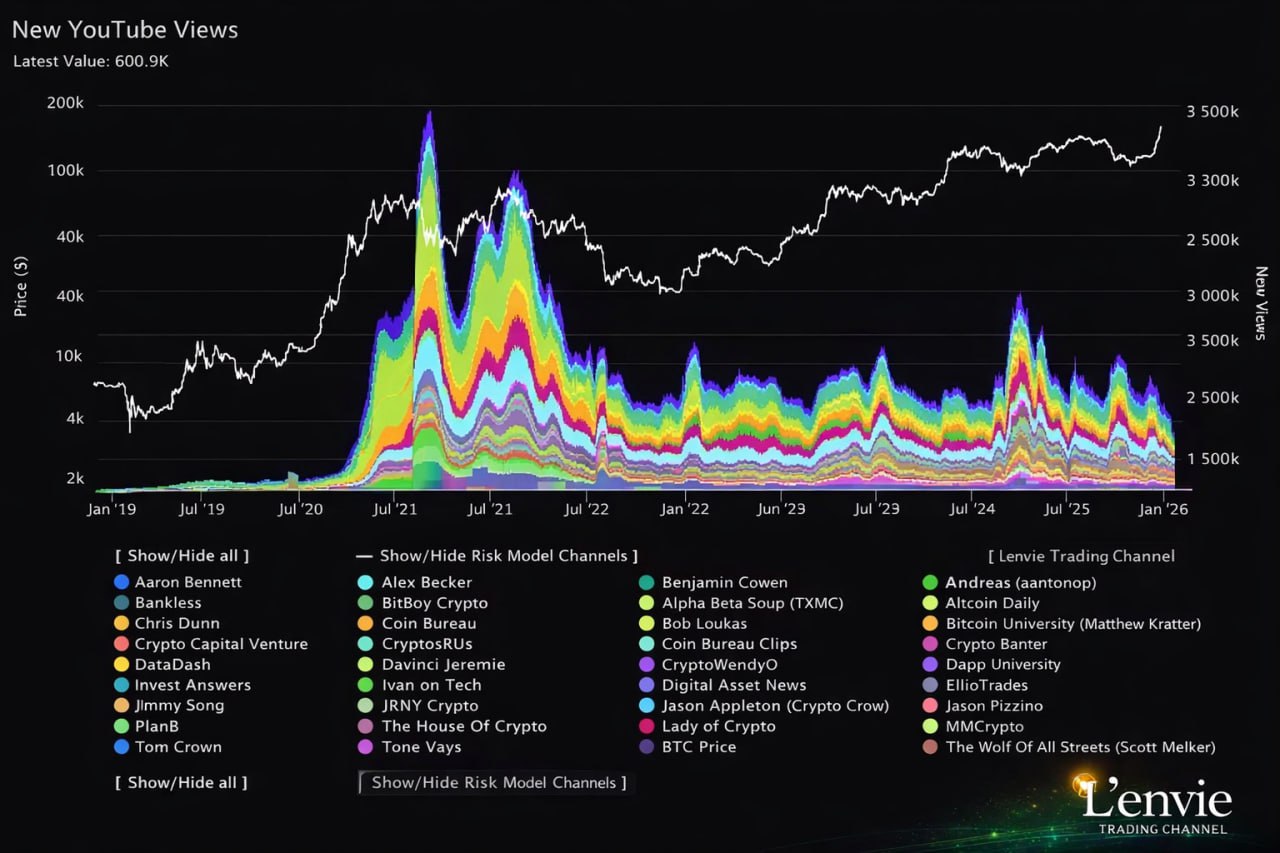
Task: Click the Tone Vays legend dot
Action: (x=365, y=747)
